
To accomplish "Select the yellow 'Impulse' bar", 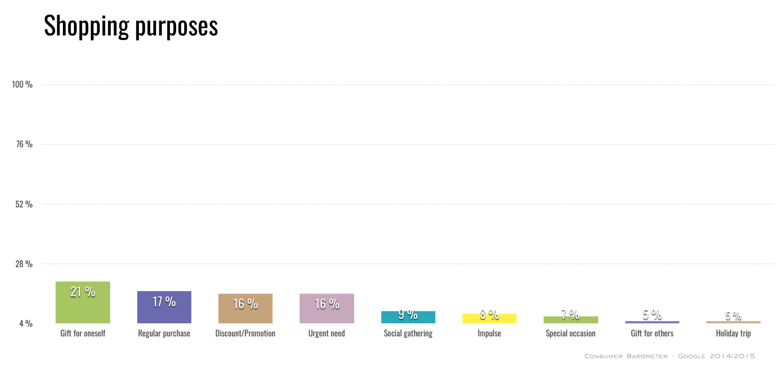I will click(x=489, y=318).
